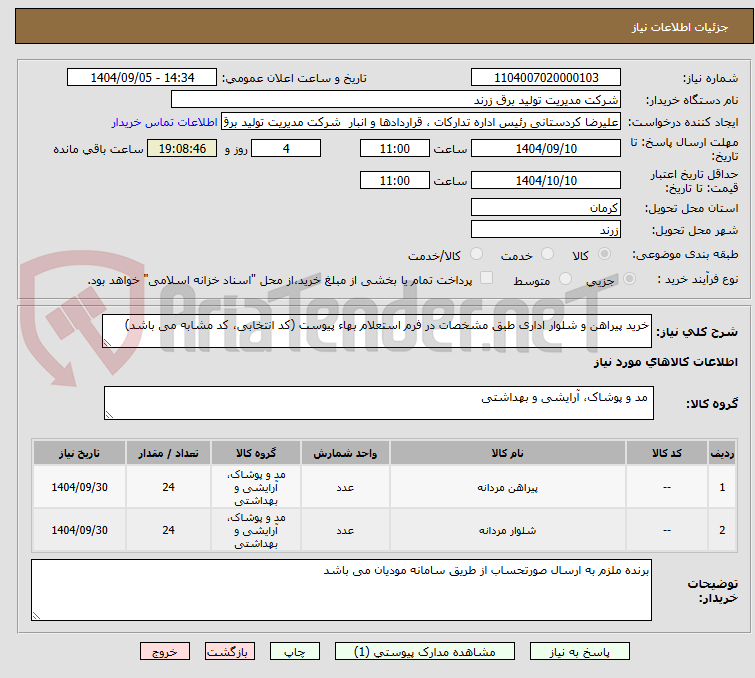This screenshot has height=678, width=755.
Task: Click the 'بازگشت' back button
Action: 230,652
